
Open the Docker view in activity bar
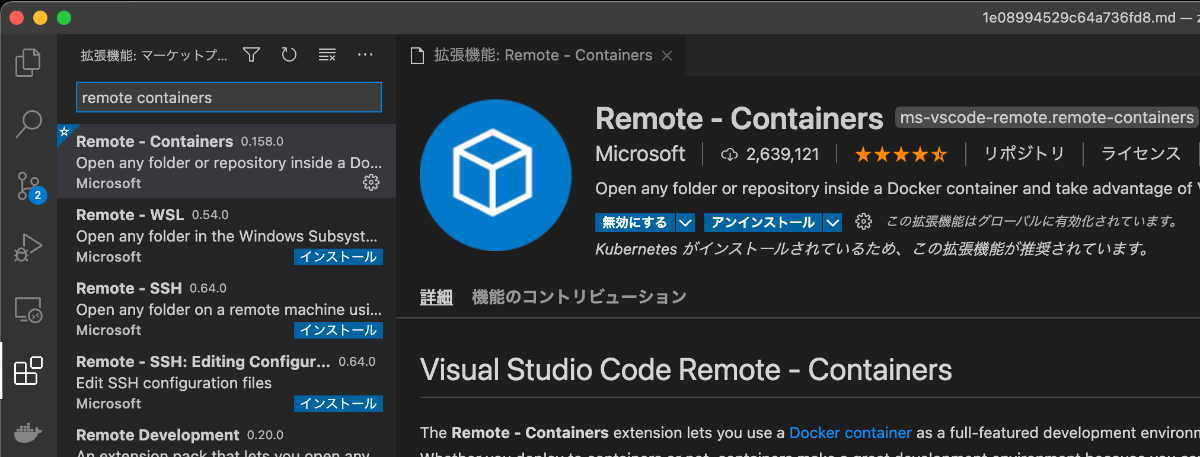[29, 433]
